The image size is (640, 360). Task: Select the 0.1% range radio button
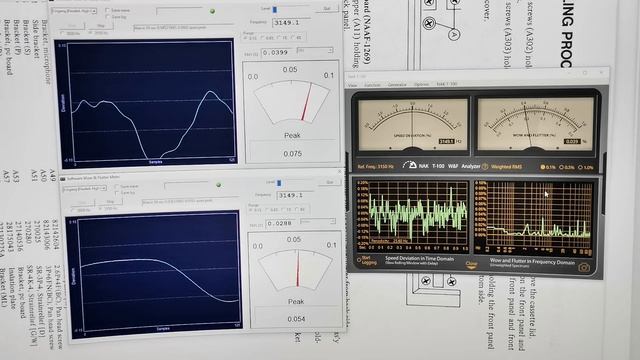point(543,167)
